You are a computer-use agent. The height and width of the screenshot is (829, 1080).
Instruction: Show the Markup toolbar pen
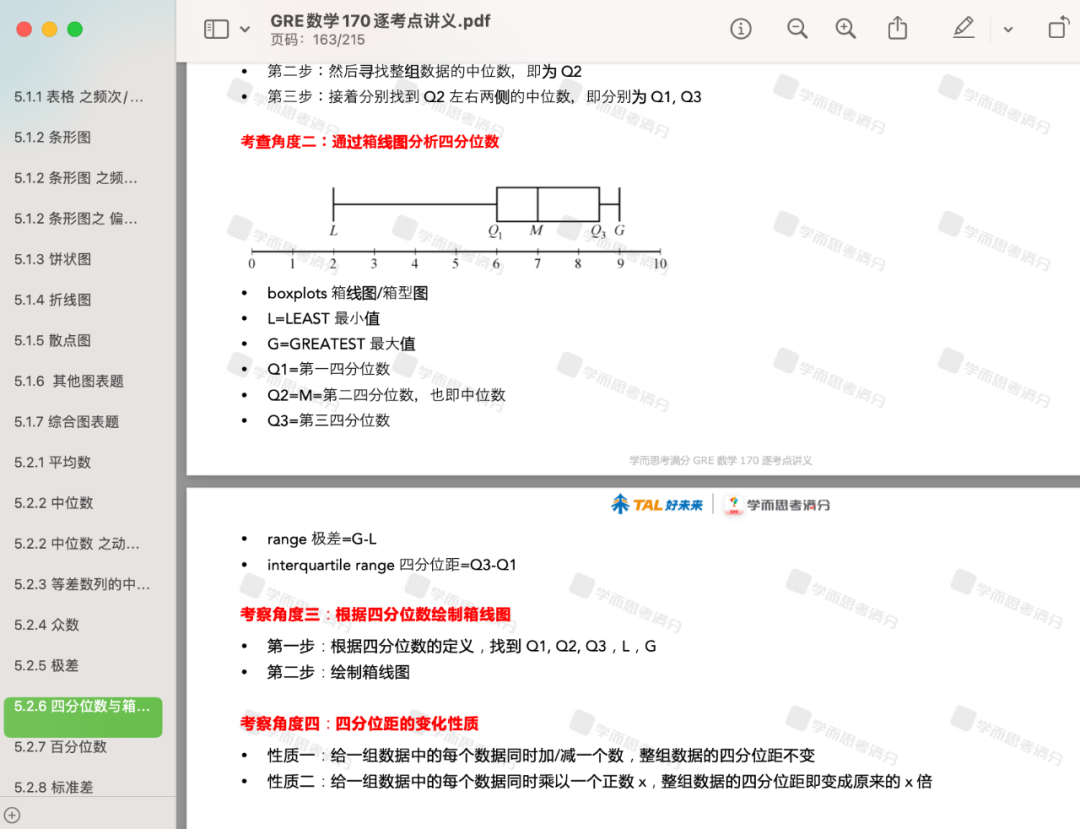pos(963,29)
